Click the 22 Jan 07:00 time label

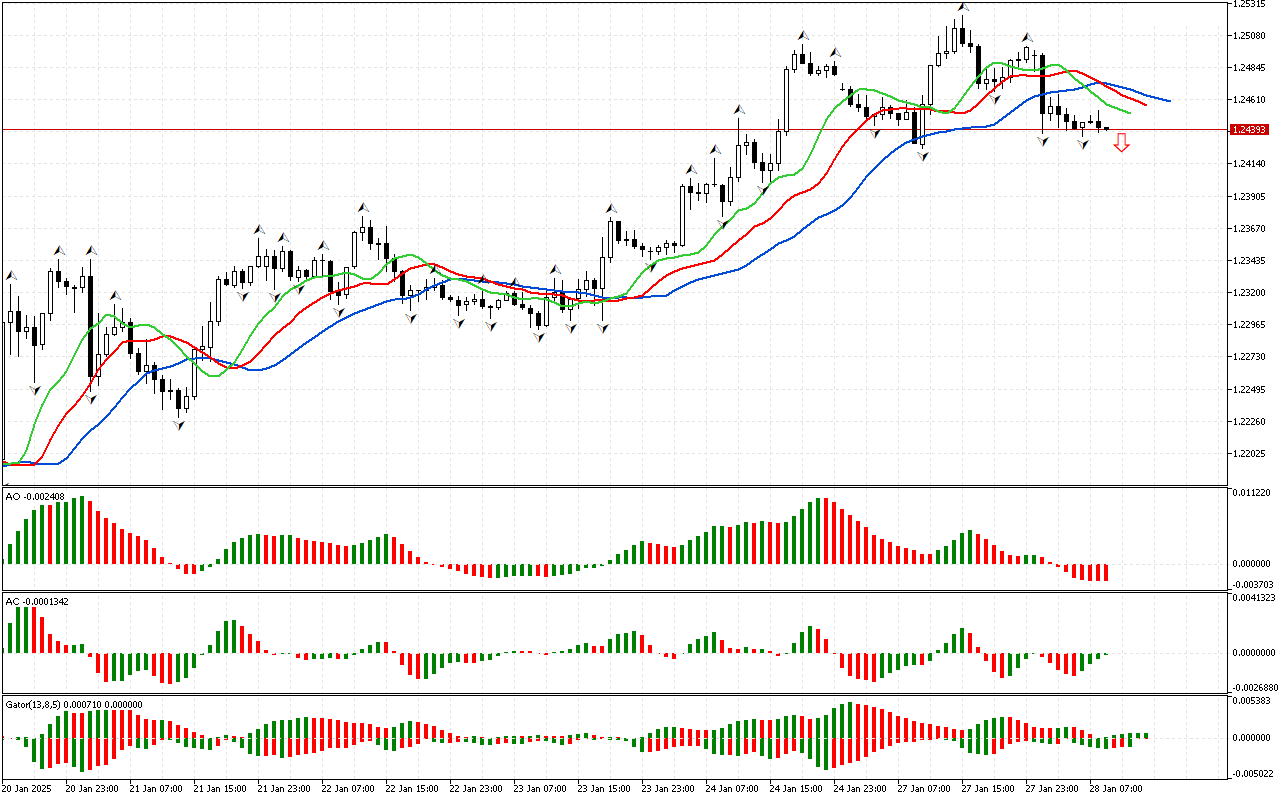[348, 788]
